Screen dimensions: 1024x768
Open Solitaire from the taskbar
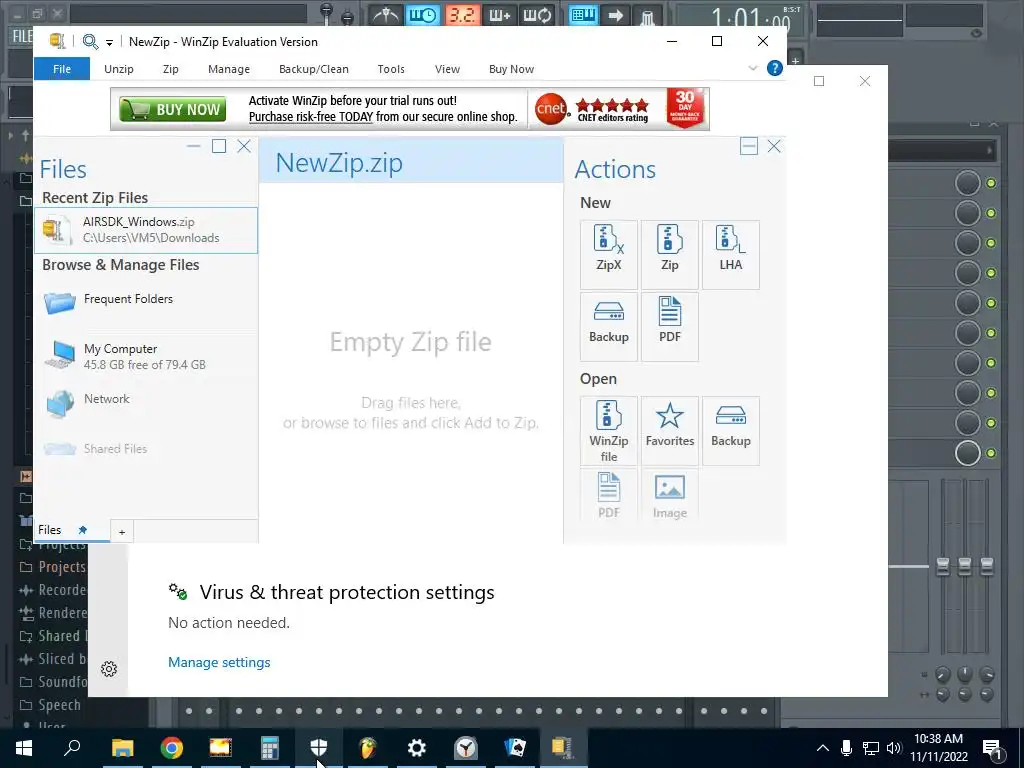coord(515,748)
